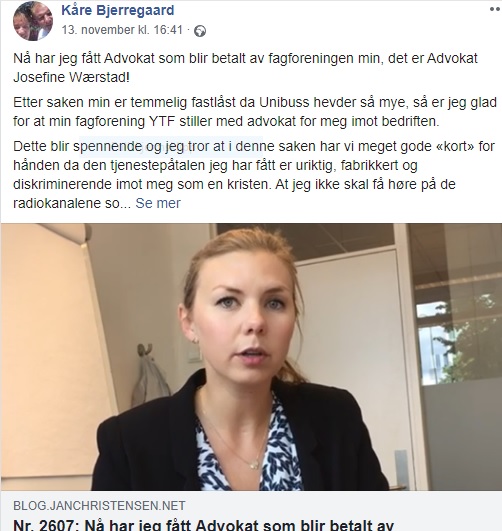The image size is (502, 531).
Task: Click the word 'Unibuss' in the post
Action: 285,102
